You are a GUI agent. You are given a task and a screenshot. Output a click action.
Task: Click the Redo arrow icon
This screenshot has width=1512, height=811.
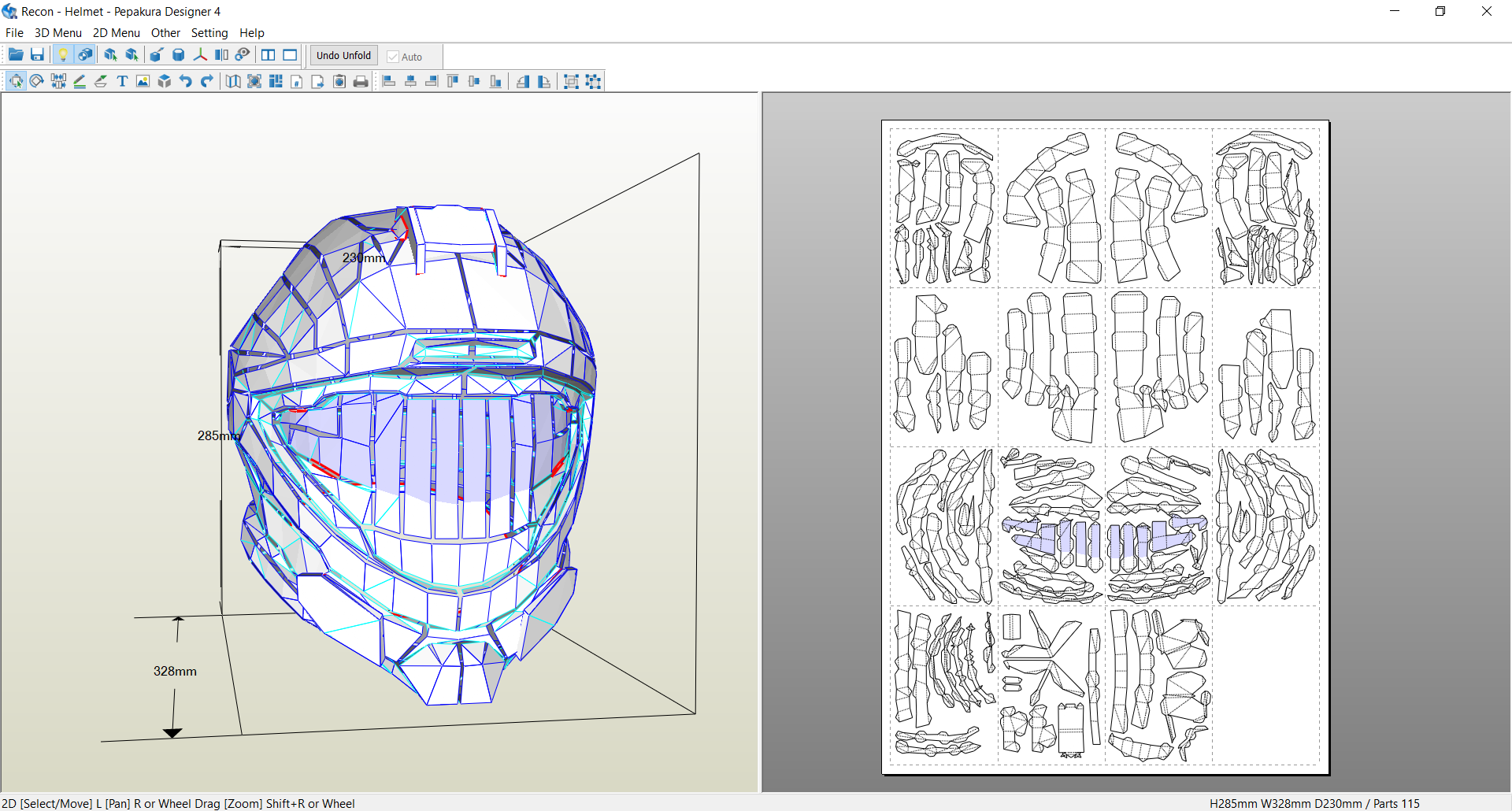coord(207,81)
